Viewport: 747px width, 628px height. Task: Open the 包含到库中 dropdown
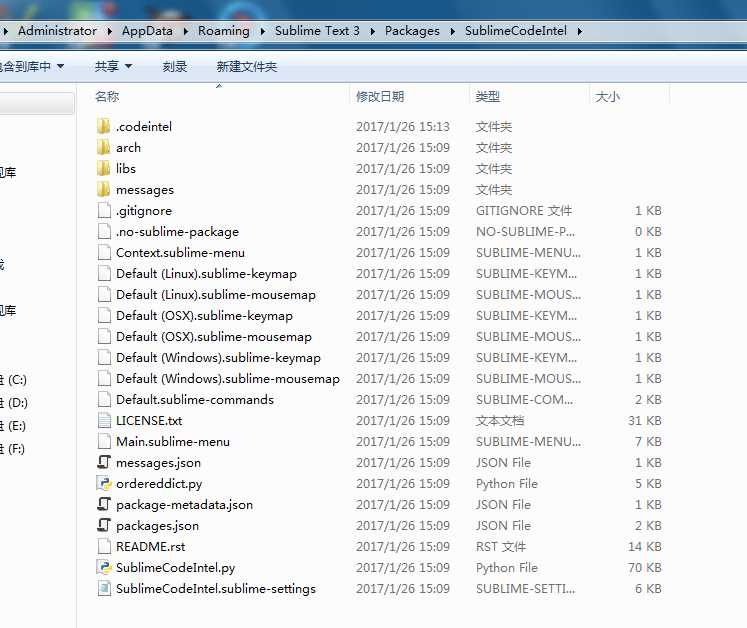(31, 66)
